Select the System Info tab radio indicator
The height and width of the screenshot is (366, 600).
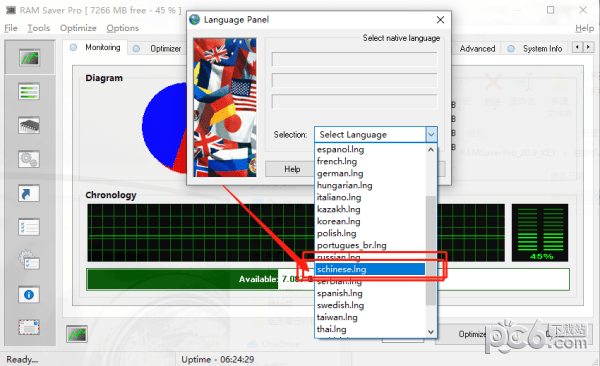[511, 49]
